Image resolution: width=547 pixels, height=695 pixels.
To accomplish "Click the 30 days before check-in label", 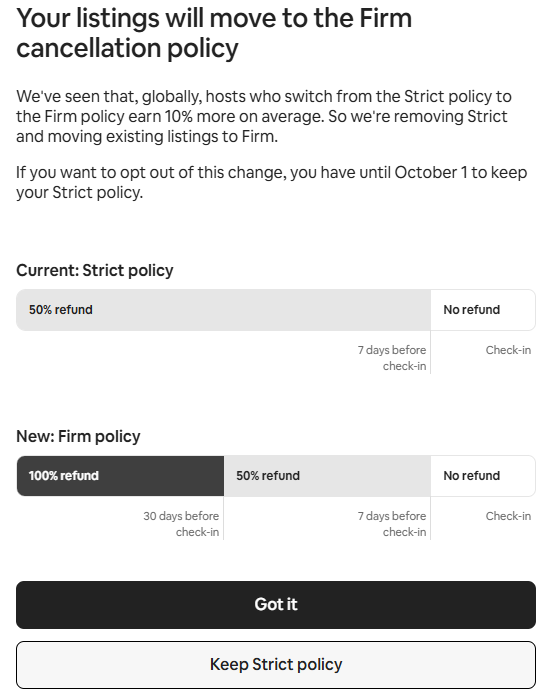I will [181, 524].
